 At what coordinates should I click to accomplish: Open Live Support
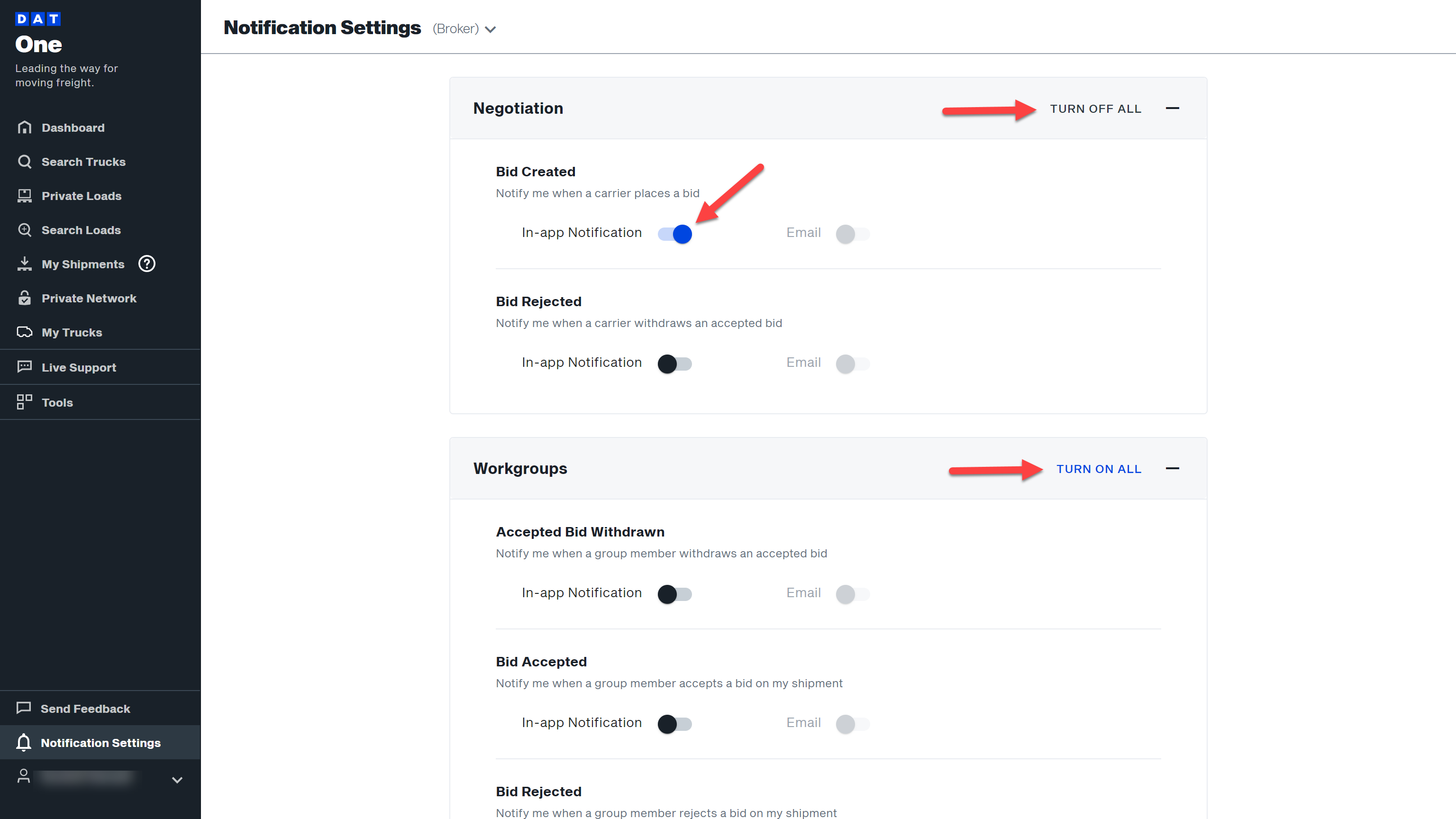[79, 367]
